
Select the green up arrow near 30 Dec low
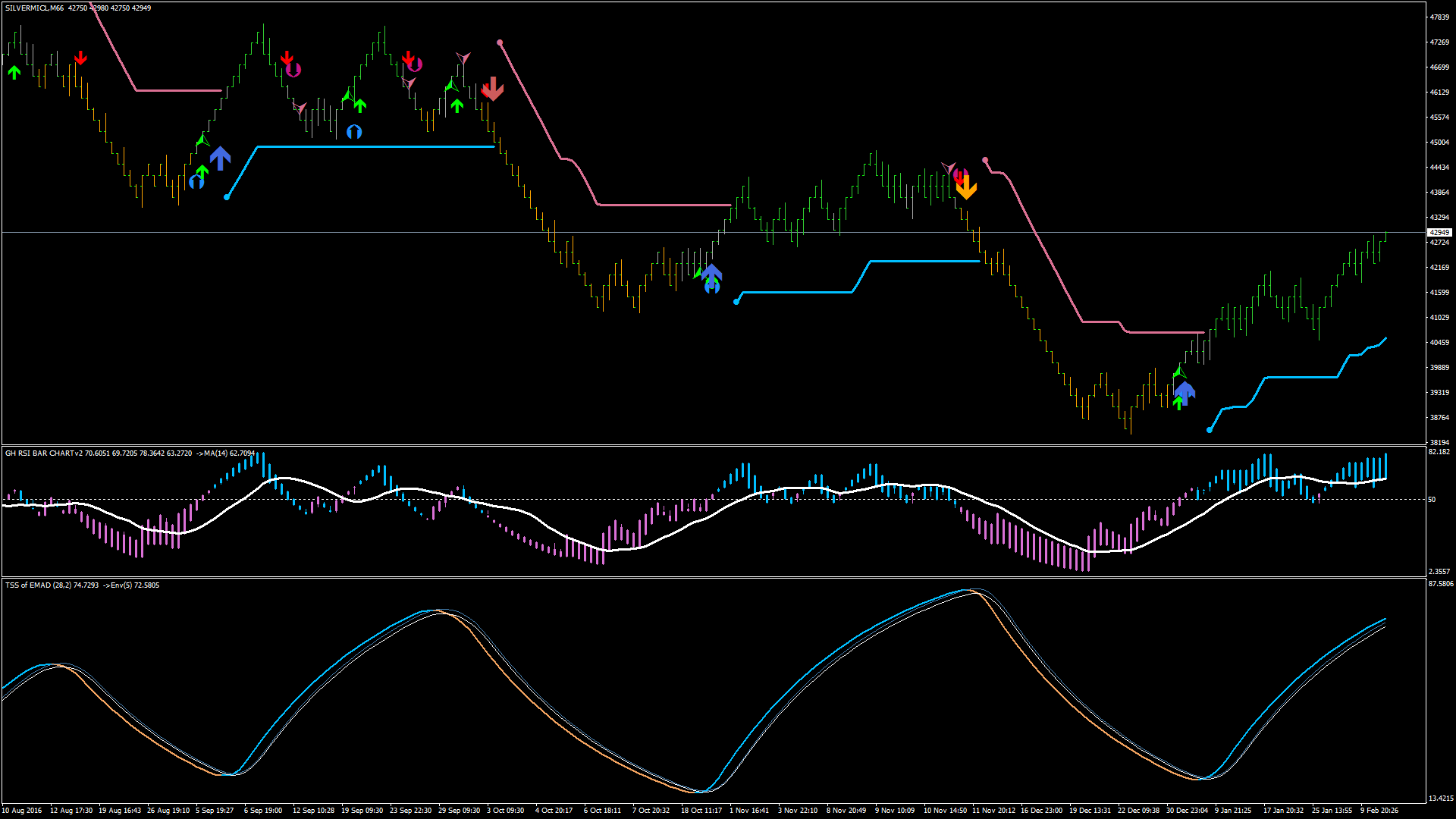click(1181, 400)
